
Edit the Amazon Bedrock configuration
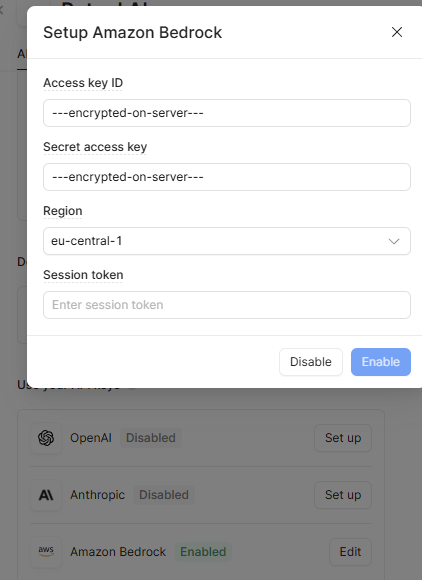point(350,552)
